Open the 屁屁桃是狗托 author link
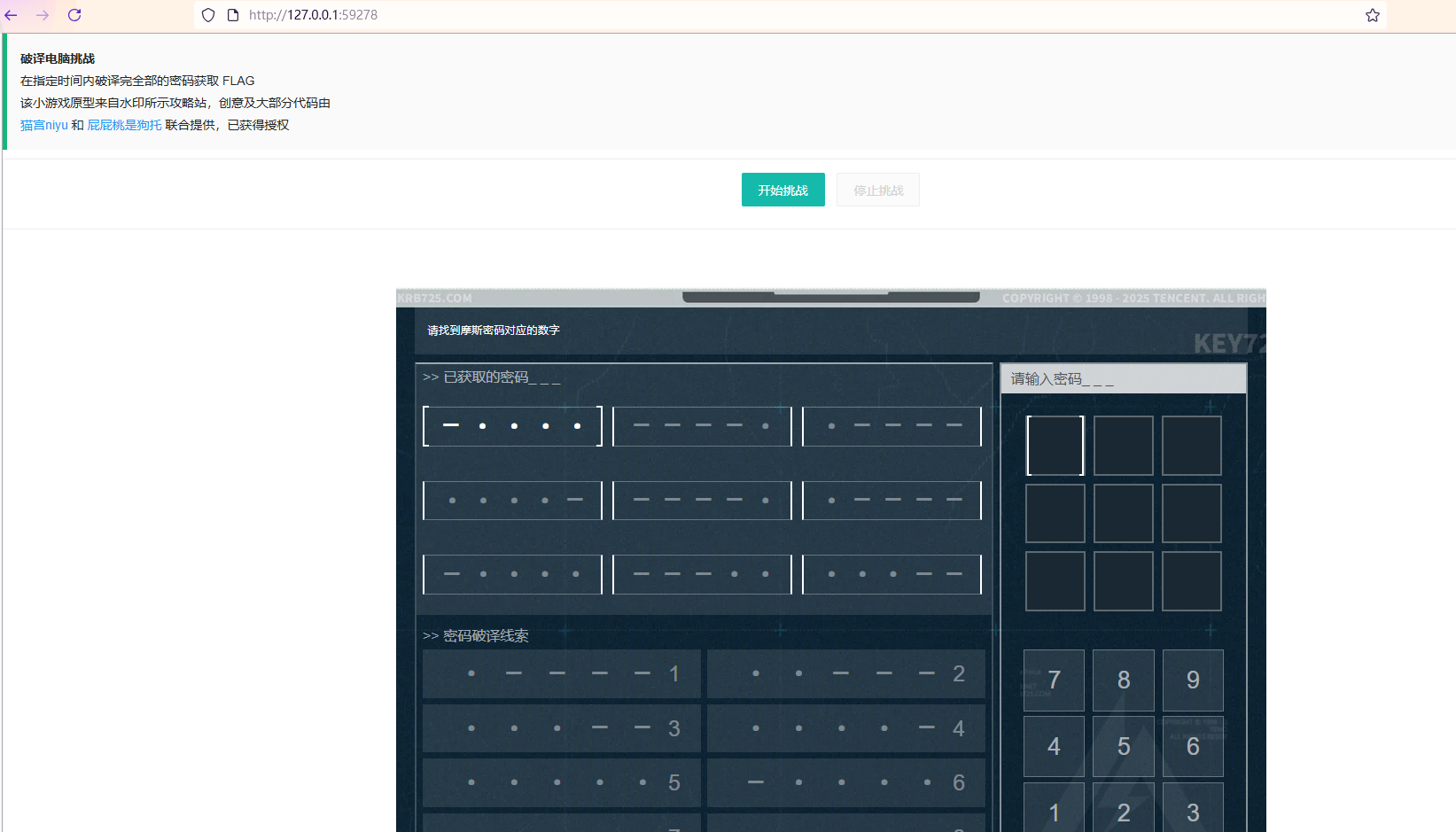 pos(124,125)
